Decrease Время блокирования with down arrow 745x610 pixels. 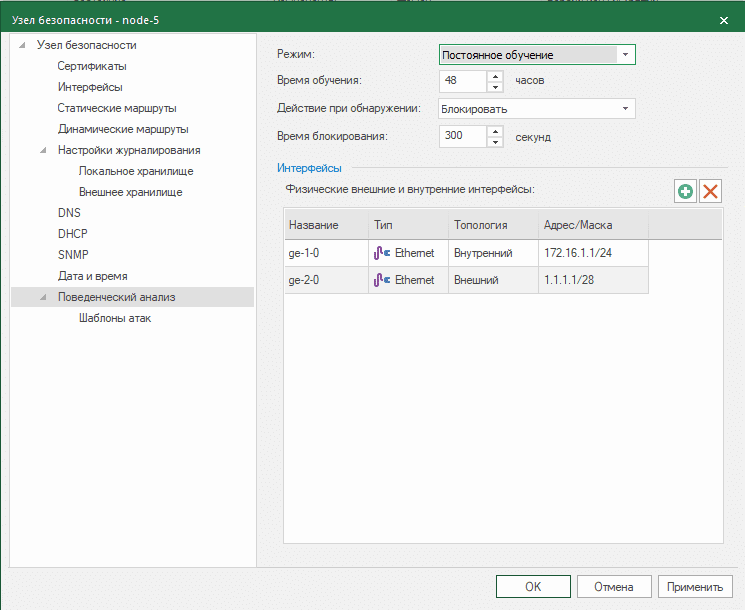click(x=495, y=142)
